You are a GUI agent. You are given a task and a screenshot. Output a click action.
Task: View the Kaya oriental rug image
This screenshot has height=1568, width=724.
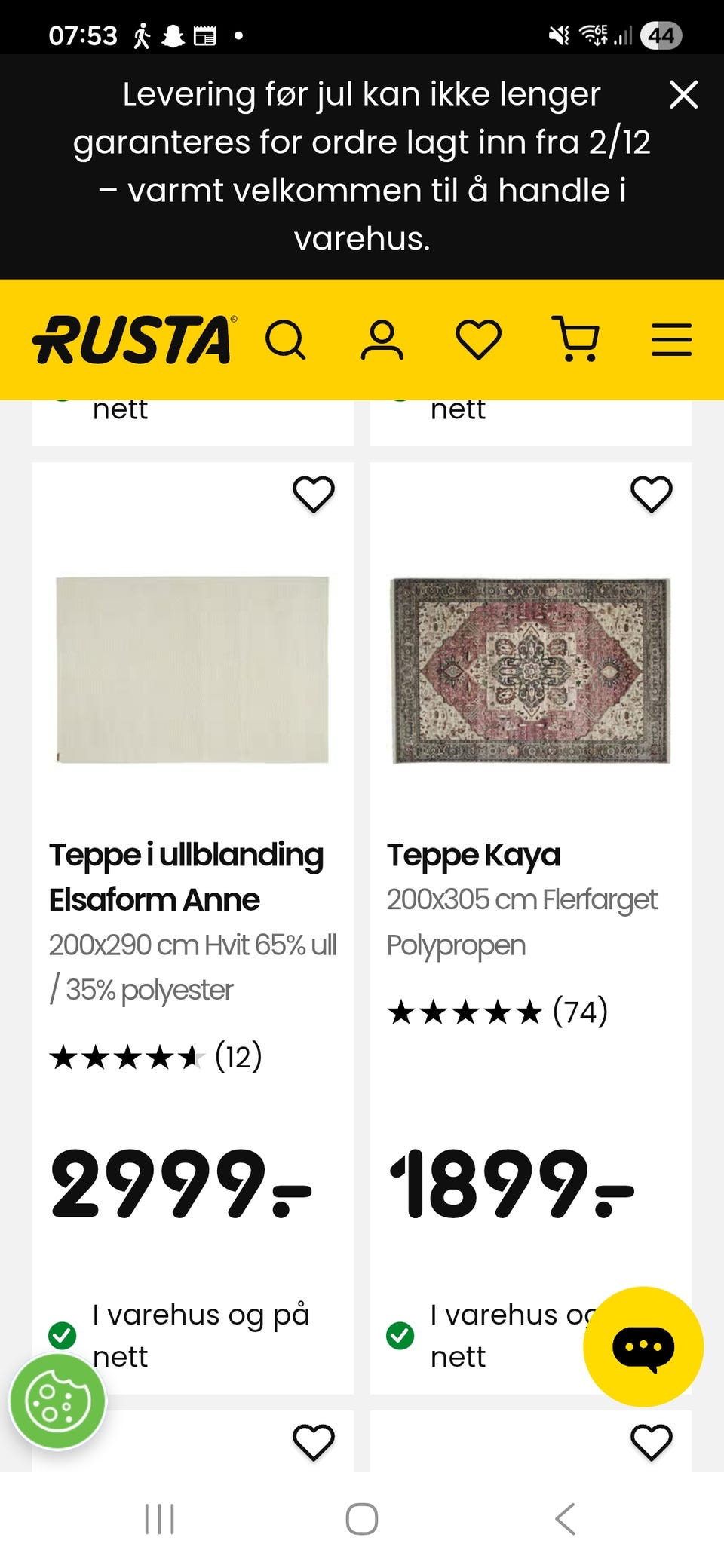[x=530, y=669]
